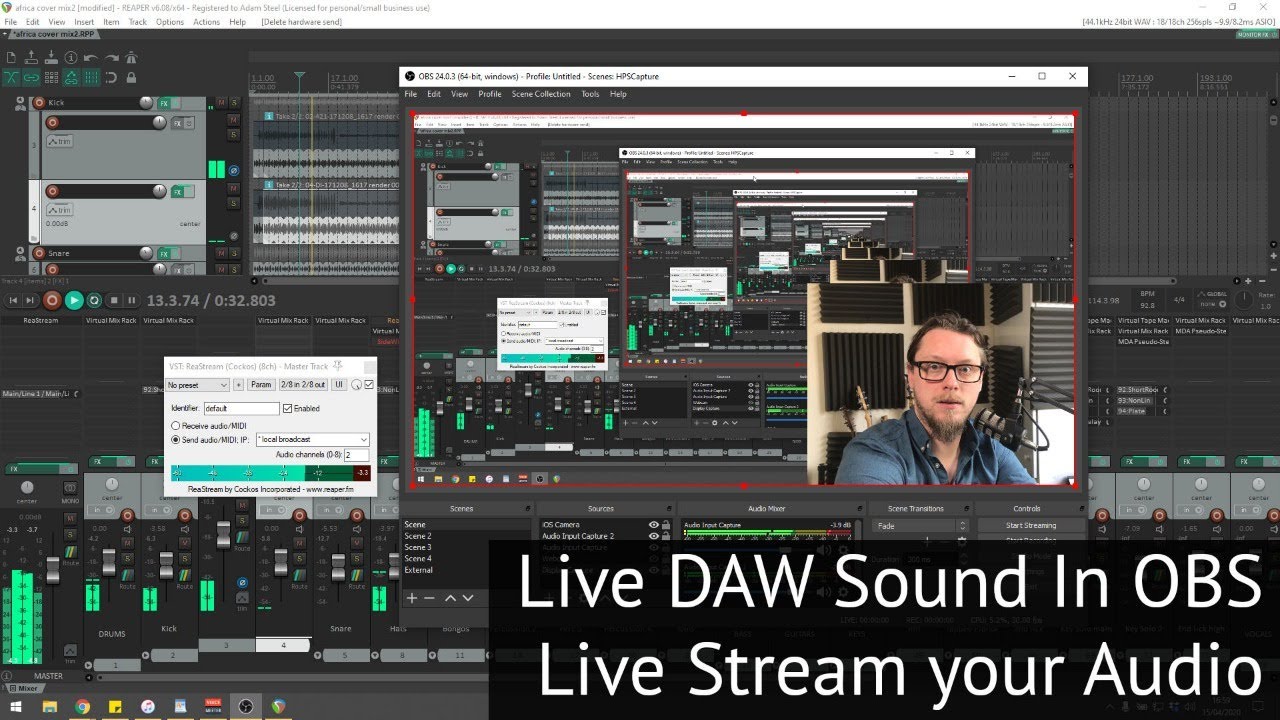The height and width of the screenshot is (720, 1280).
Task: Click the 2/8 in 2/8 out button
Action: (303, 385)
